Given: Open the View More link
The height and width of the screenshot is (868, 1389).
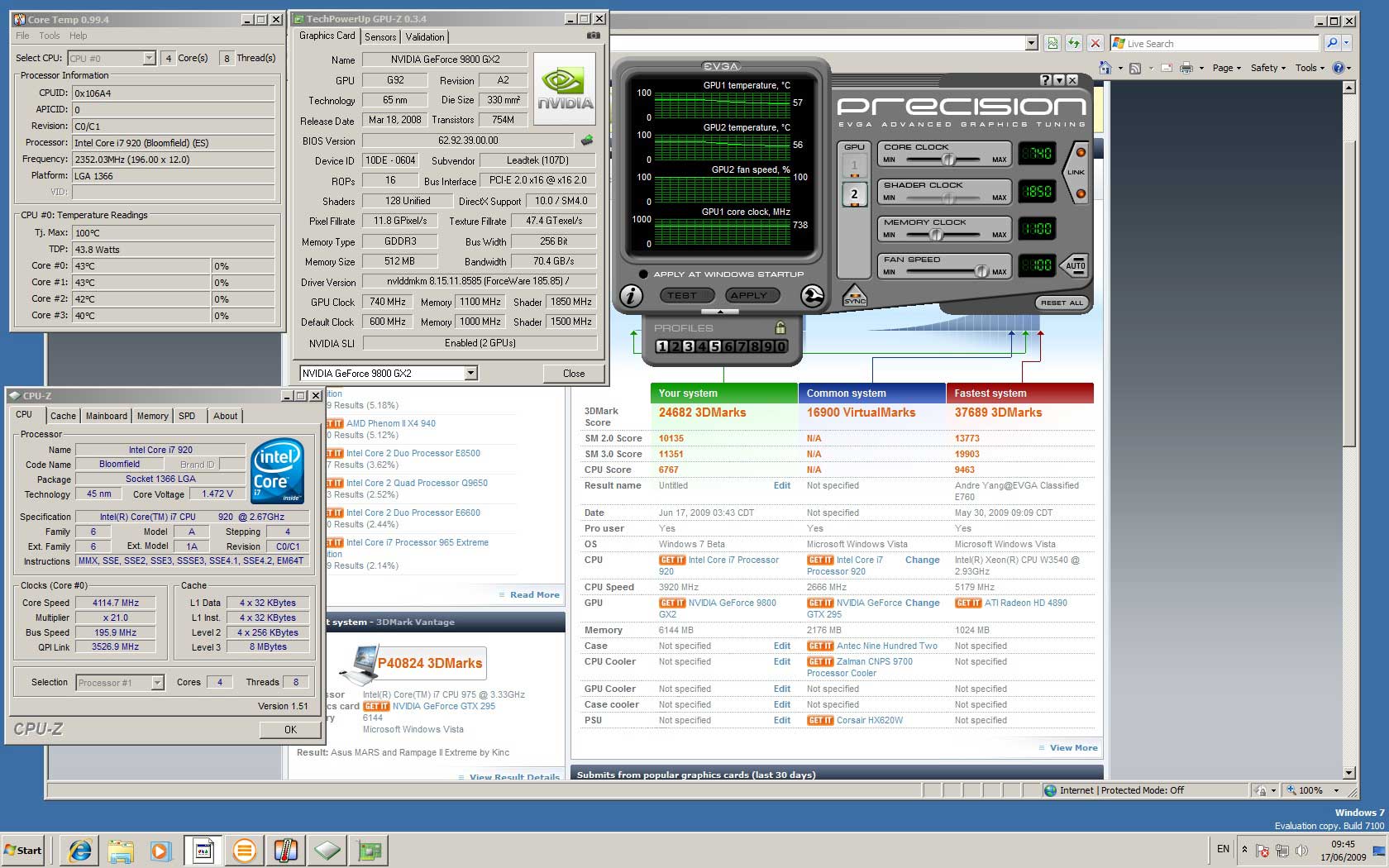Looking at the screenshot, I should tap(1073, 748).
